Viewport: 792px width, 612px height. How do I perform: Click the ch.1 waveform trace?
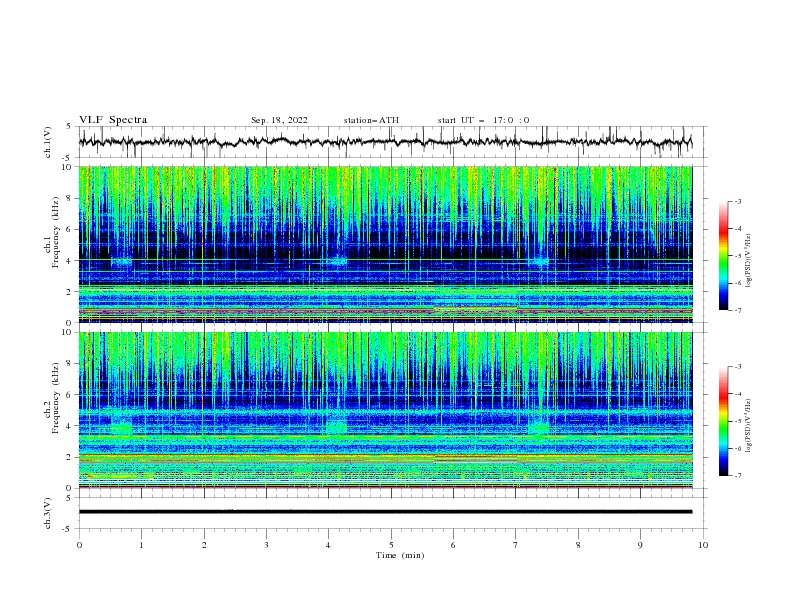tap(385, 142)
